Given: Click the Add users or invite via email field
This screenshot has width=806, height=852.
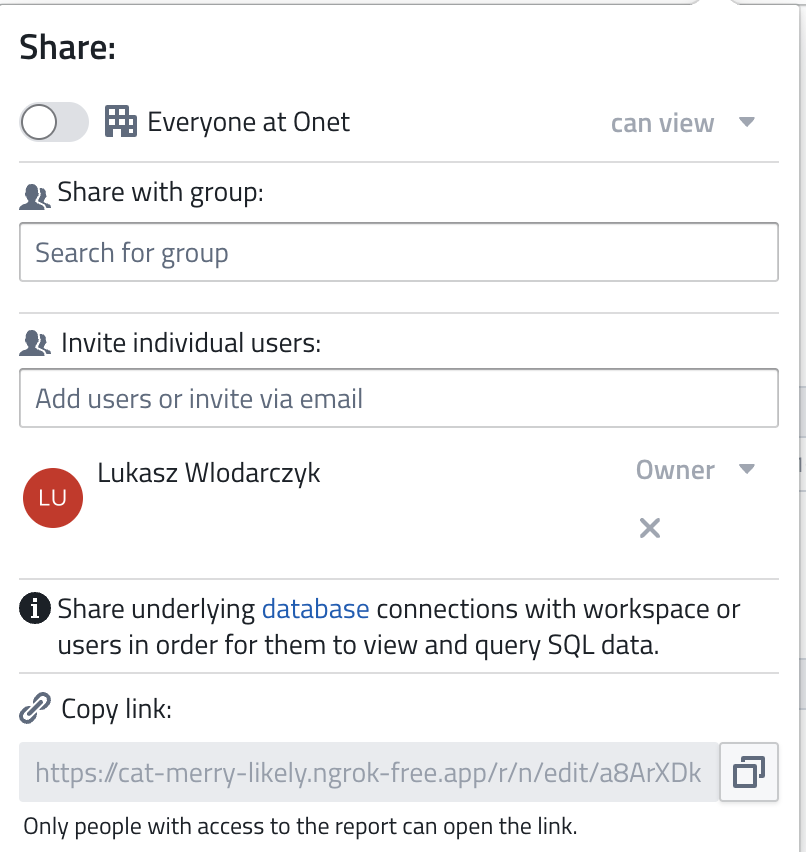Looking at the screenshot, I should click(x=399, y=398).
